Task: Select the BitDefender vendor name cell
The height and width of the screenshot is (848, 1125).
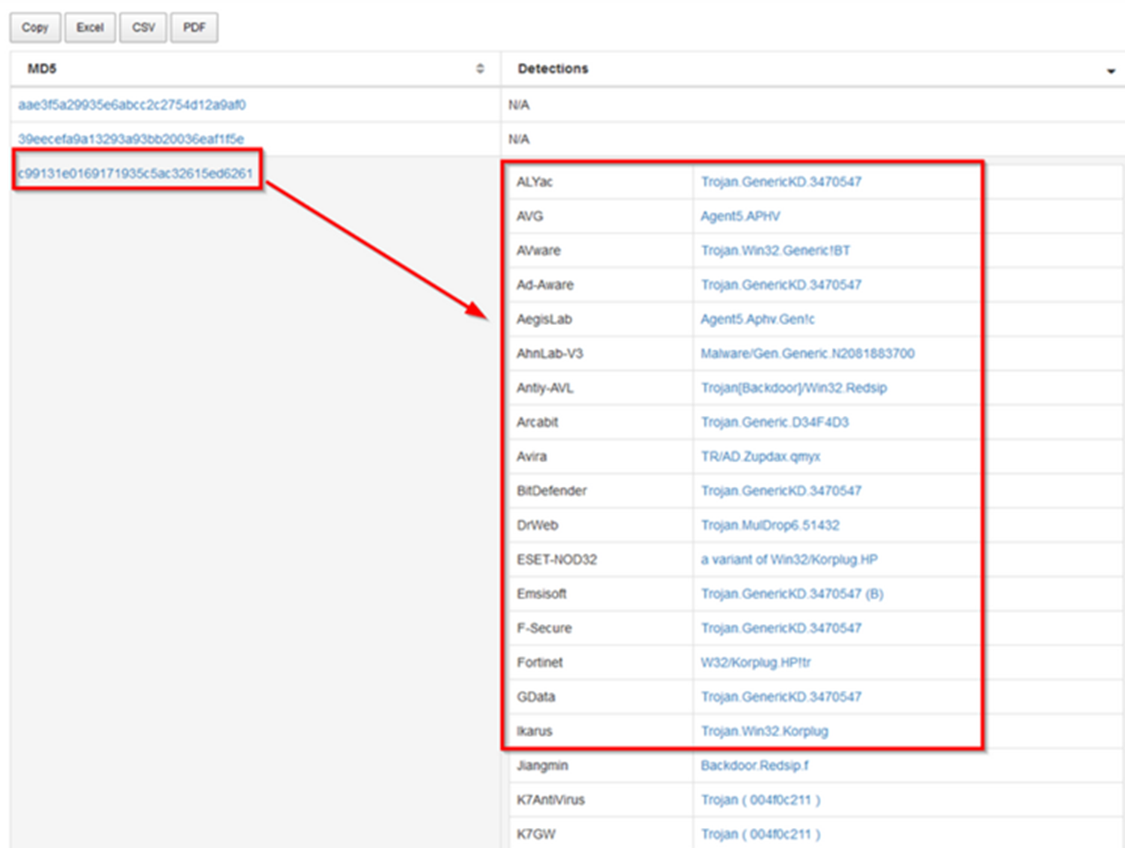Action: click(x=601, y=491)
